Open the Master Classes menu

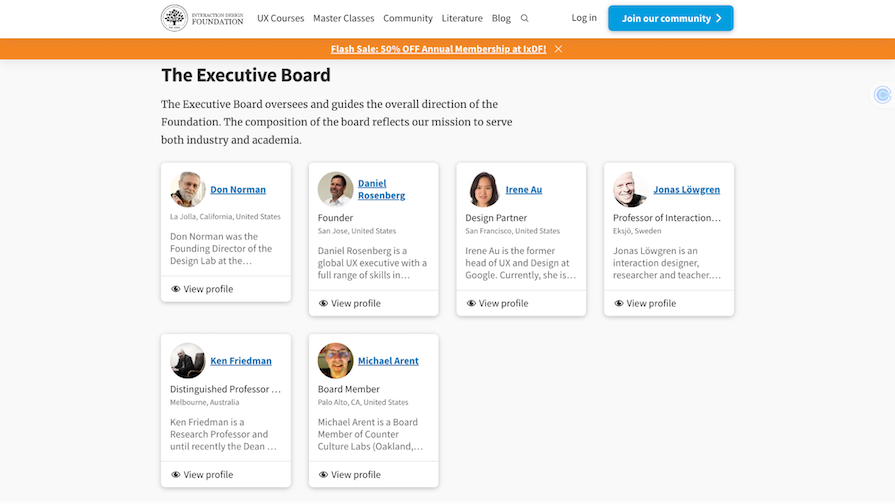coord(343,18)
